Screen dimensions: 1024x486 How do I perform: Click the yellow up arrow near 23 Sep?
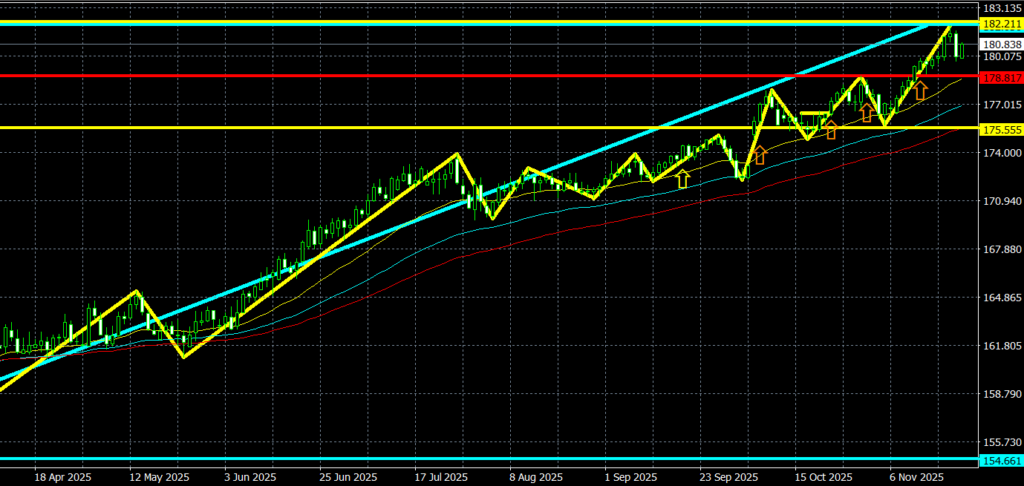click(x=683, y=179)
